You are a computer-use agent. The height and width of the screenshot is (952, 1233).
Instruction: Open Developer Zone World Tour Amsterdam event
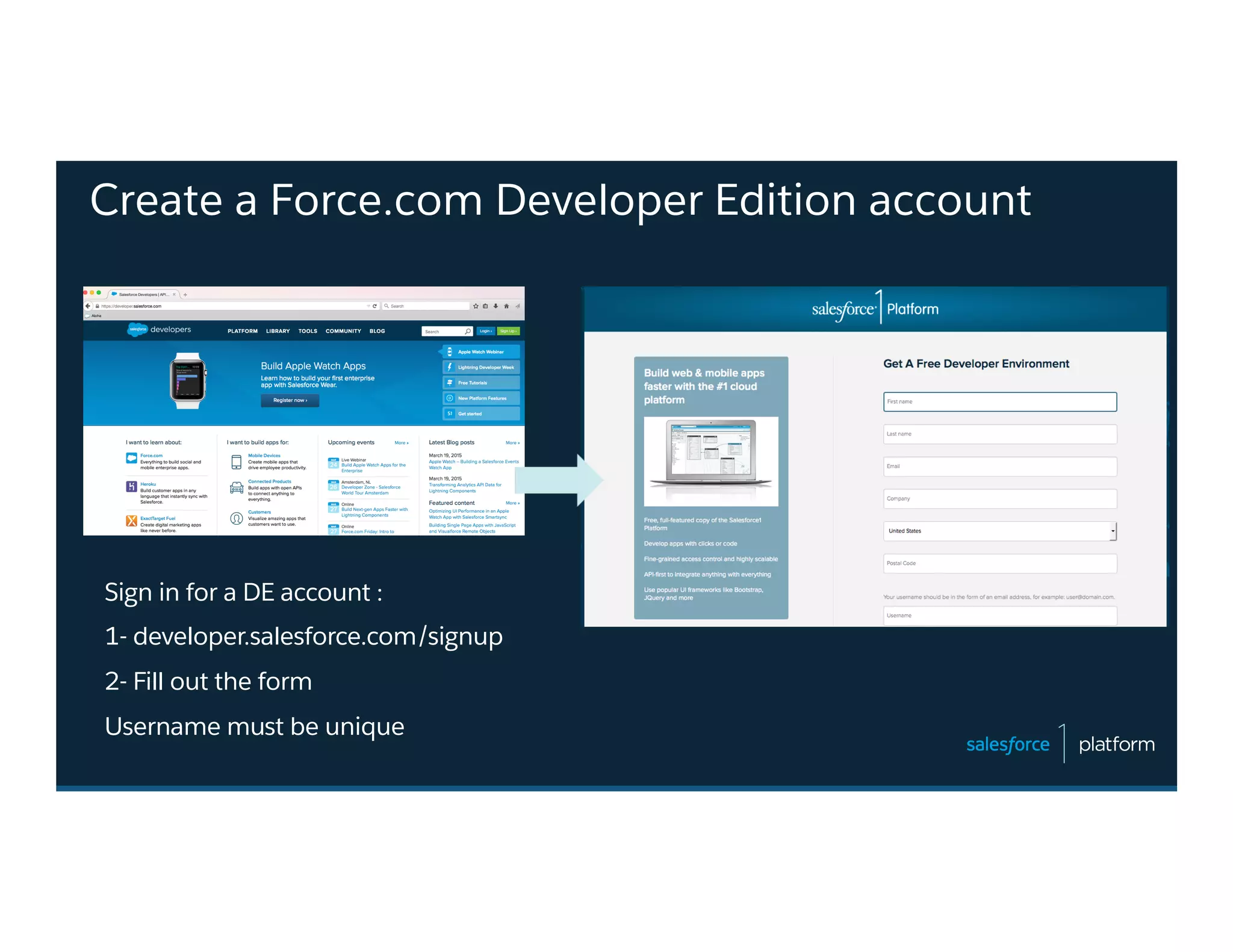(x=371, y=490)
